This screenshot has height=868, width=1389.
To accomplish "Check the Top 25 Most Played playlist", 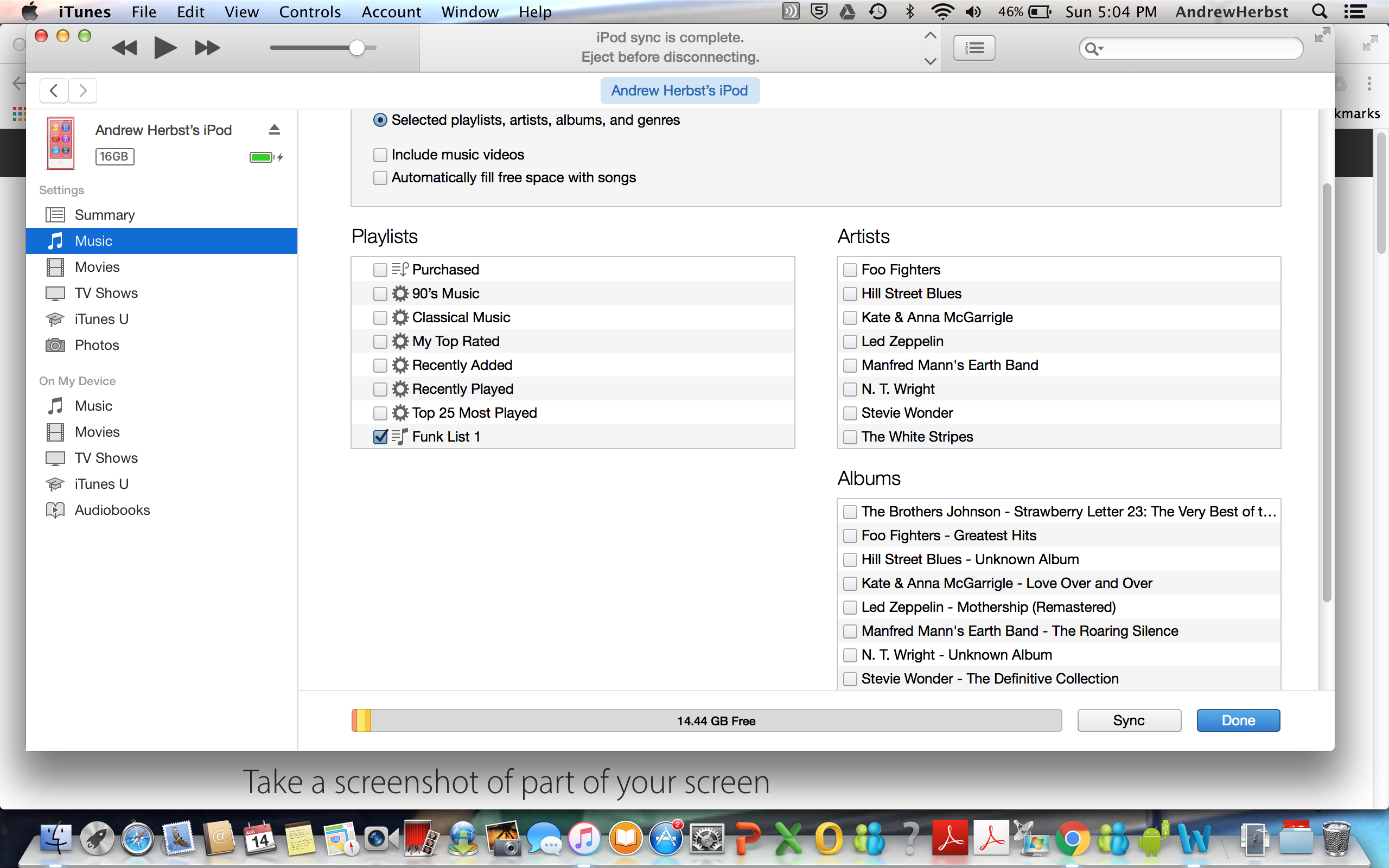I will [380, 413].
